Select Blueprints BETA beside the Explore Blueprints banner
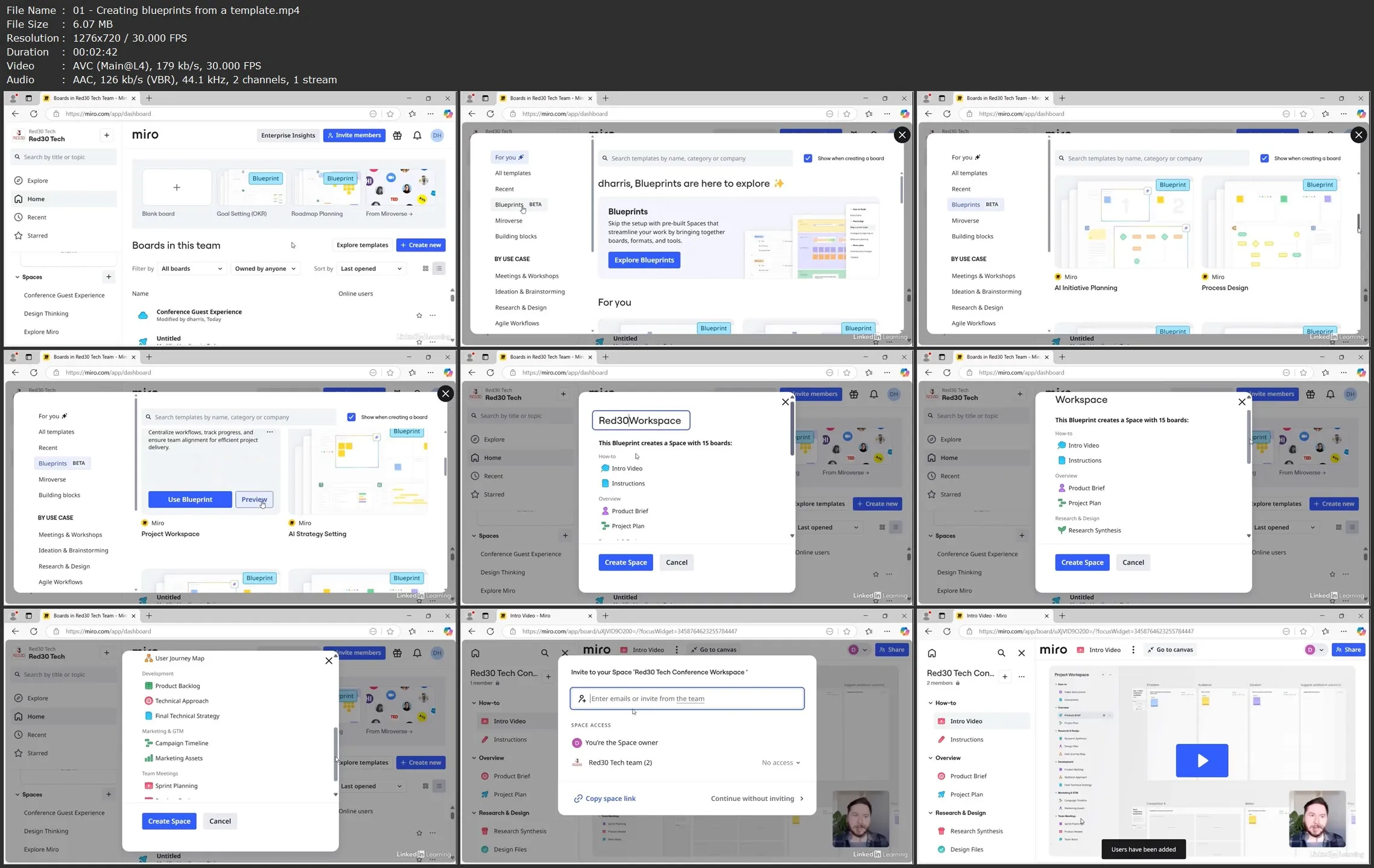This screenshot has width=1374, height=868. click(519, 204)
